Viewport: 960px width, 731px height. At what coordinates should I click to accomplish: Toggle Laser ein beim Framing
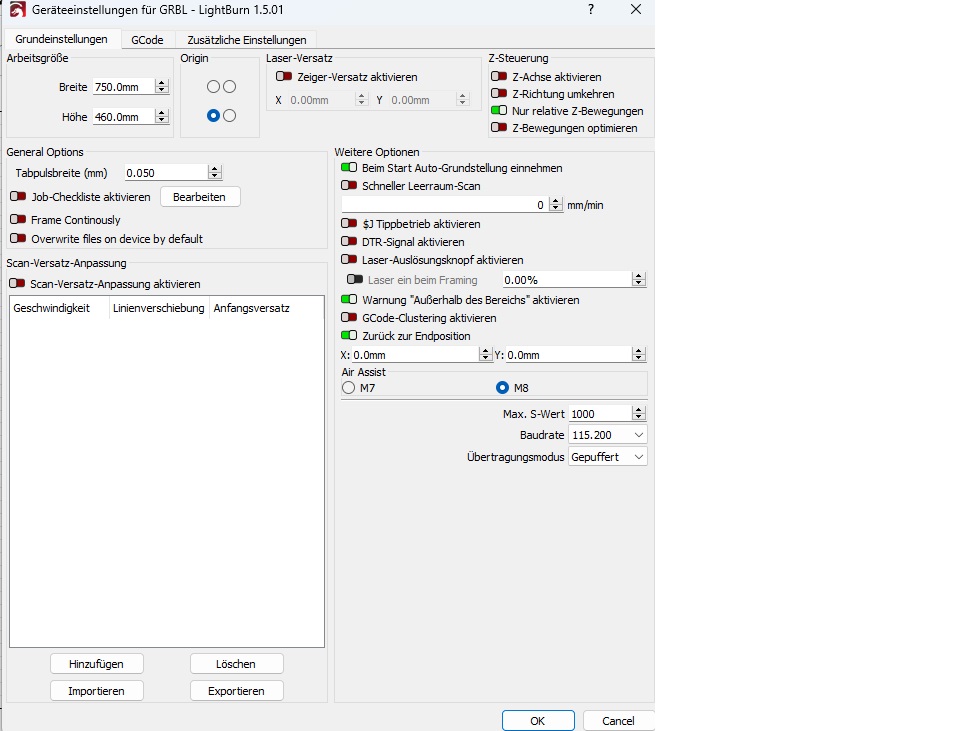(355, 279)
